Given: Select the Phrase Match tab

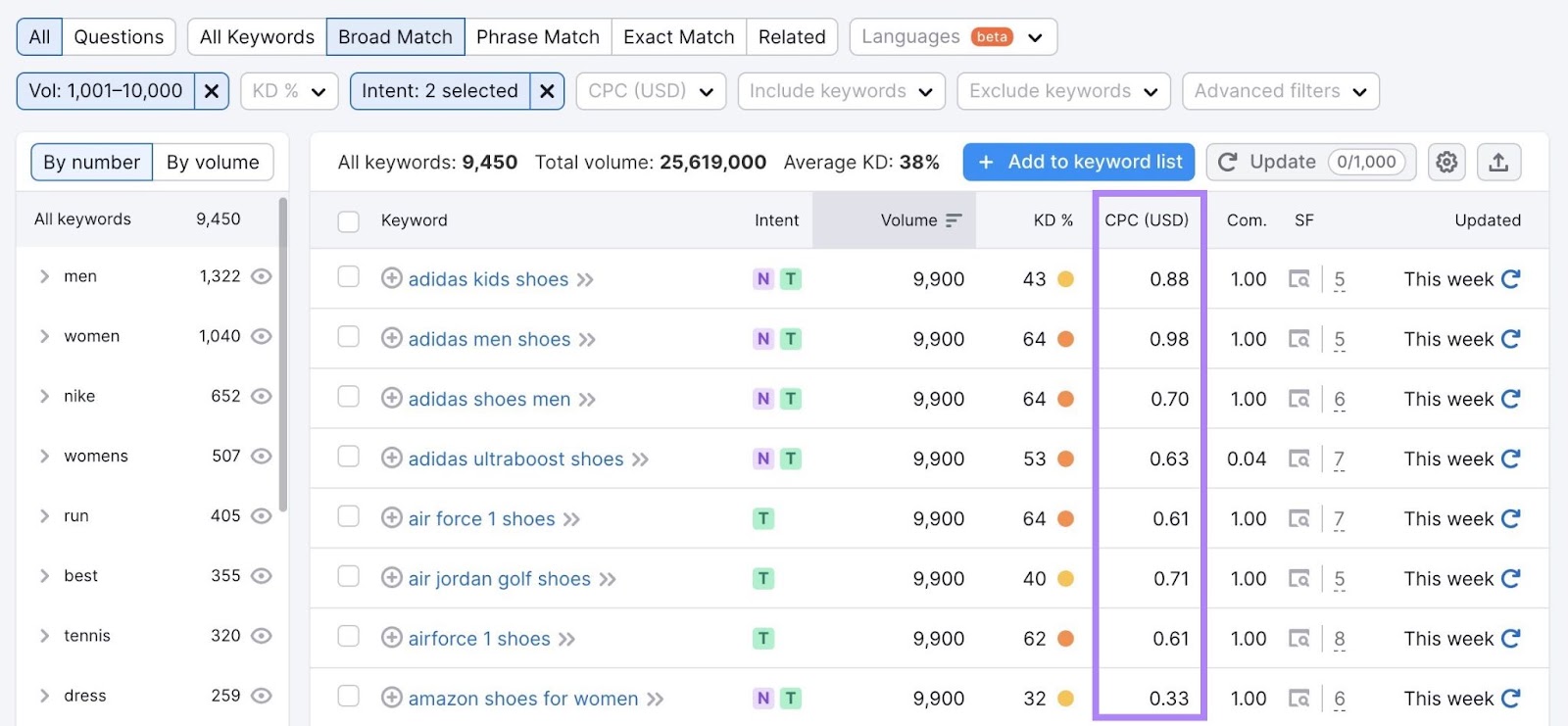Looking at the screenshot, I should 538,37.
